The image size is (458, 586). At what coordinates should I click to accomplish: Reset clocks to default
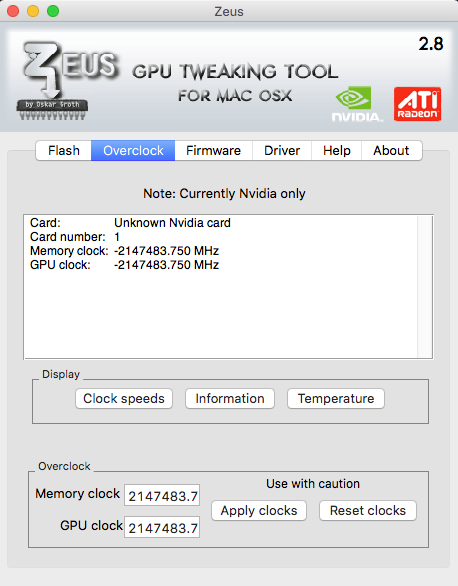coord(368,511)
